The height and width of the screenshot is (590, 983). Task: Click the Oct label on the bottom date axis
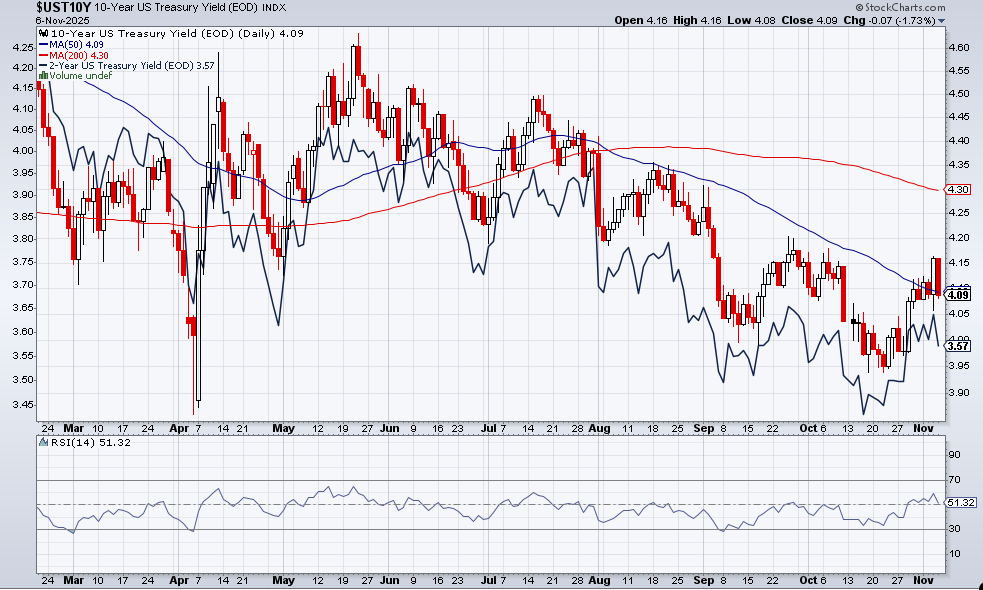[x=808, y=581]
